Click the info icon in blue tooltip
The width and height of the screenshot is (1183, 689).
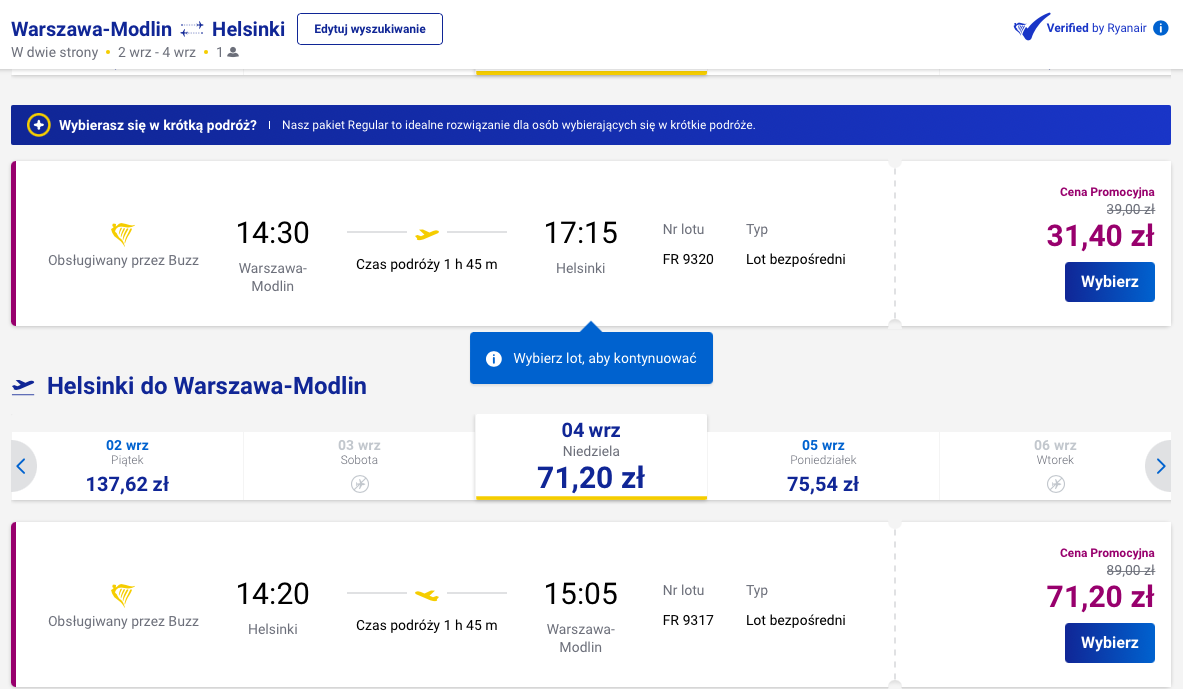[493, 358]
